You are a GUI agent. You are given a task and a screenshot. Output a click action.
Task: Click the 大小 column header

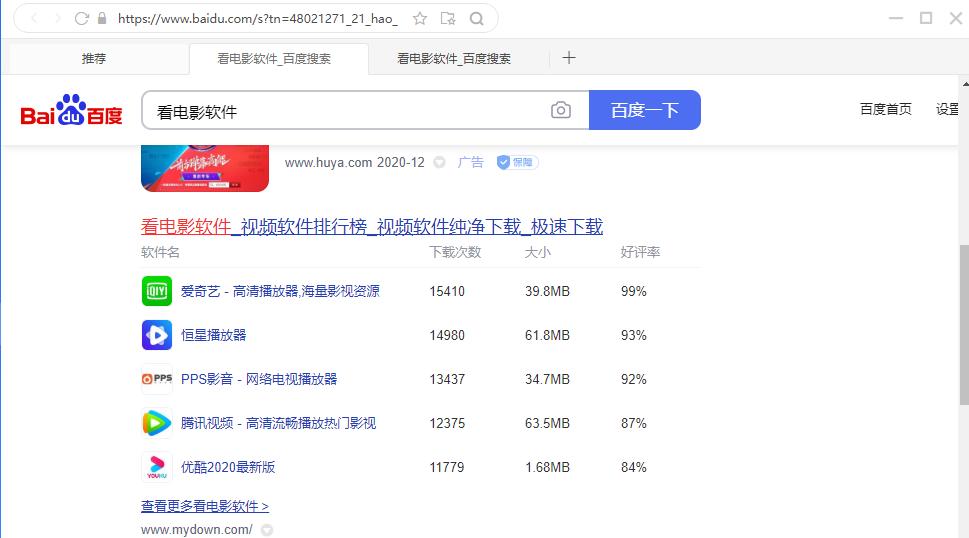pos(538,252)
